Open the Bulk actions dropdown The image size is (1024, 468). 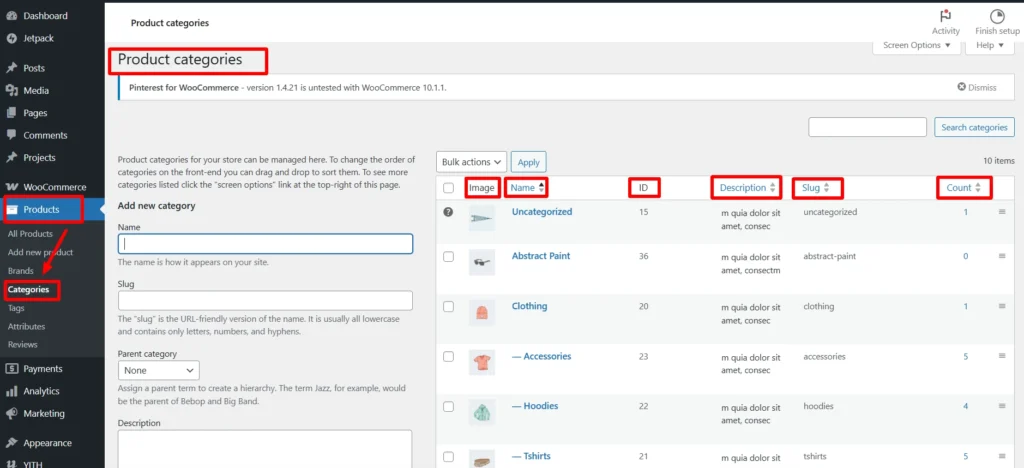[471, 162]
